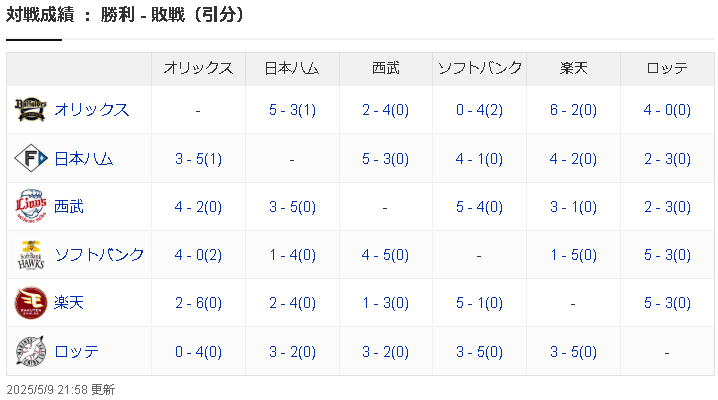This screenshot has width=718, height=400.
Task: Click Lotte vs Orix record 0 - 4(0)
Action: coord(198,352)
